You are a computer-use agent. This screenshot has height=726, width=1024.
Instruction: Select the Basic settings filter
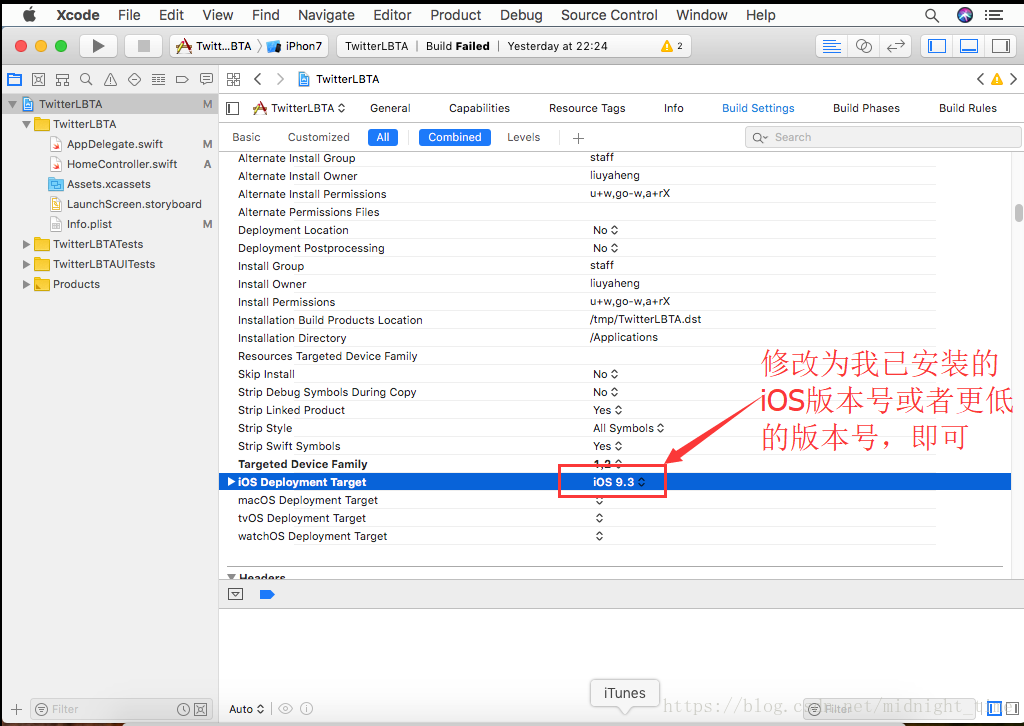[246, 137]
